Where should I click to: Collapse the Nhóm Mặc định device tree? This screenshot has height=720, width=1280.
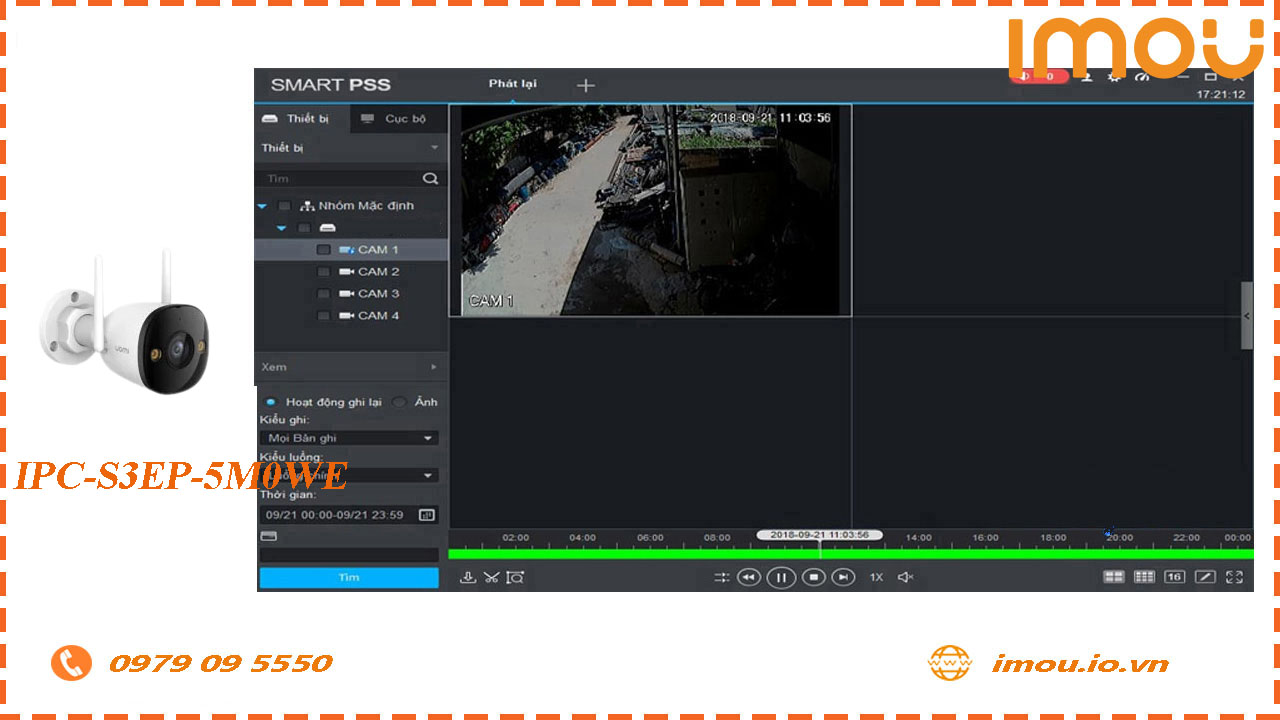coord(262,205)
